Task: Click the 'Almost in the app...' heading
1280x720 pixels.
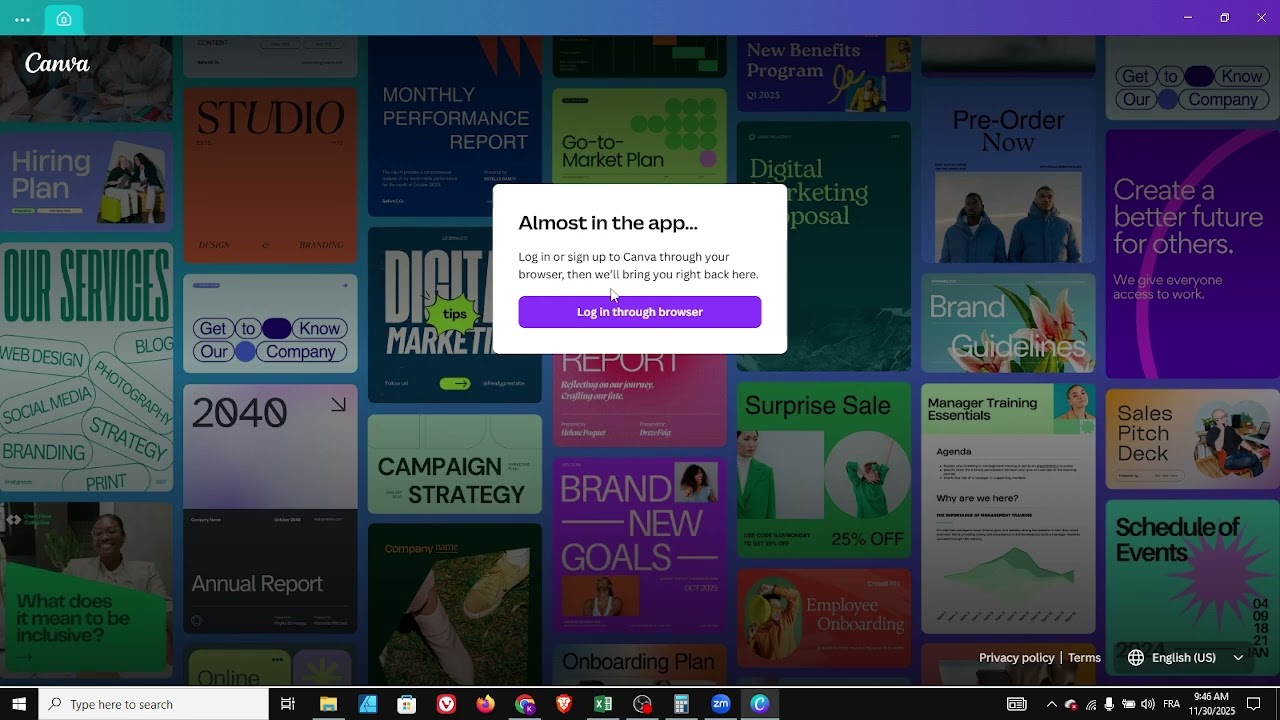Action: coord(608,222)
